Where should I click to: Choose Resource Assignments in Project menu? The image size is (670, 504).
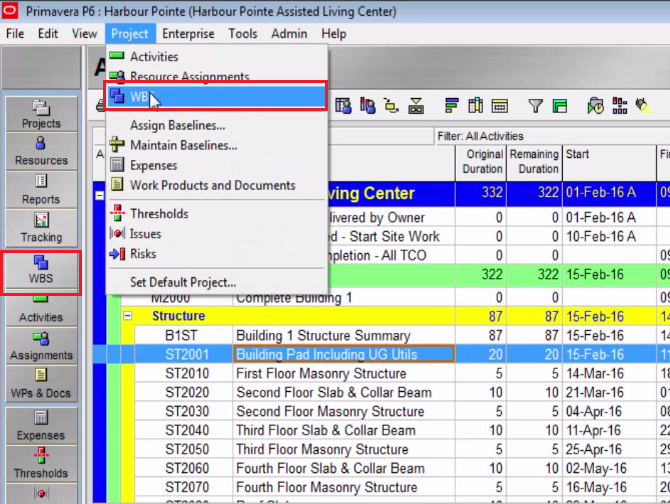217,76
